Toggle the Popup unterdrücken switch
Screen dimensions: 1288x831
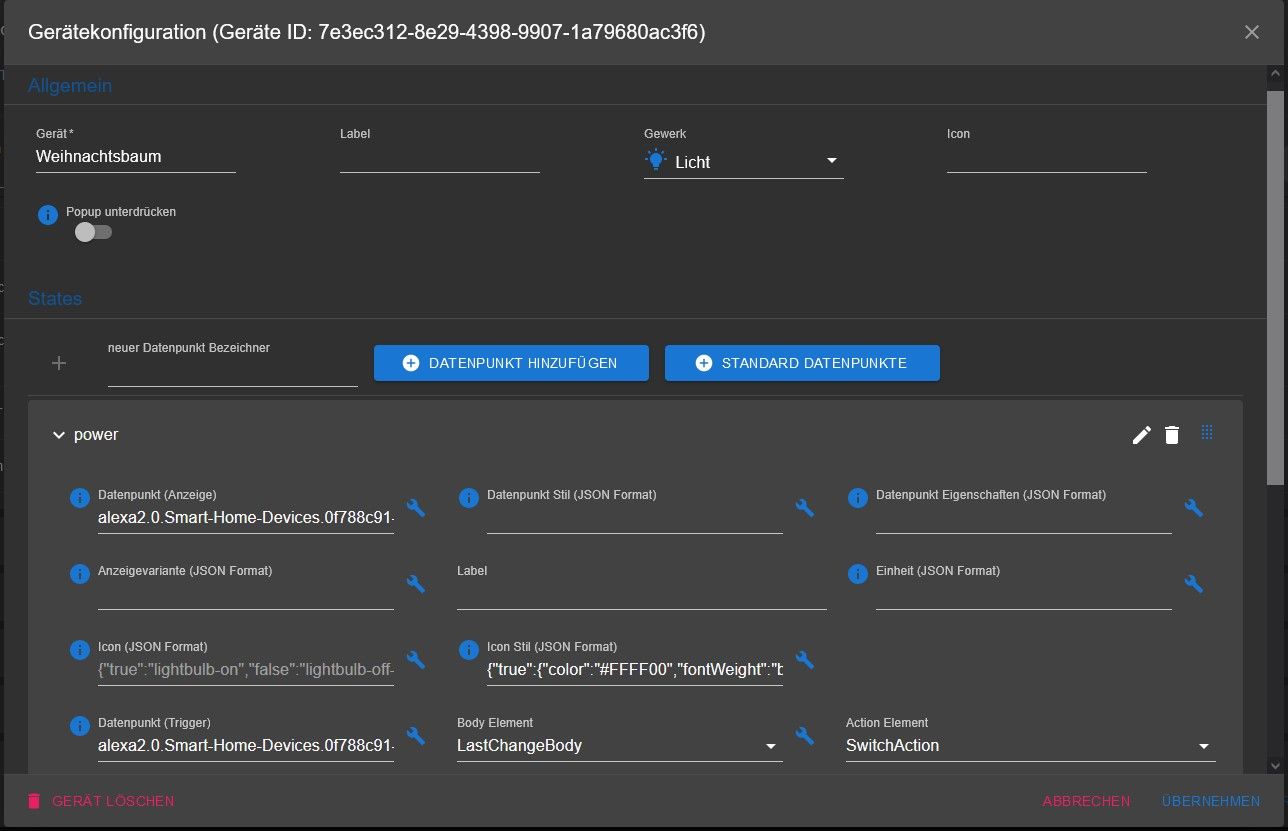click(x=93, y=232)
